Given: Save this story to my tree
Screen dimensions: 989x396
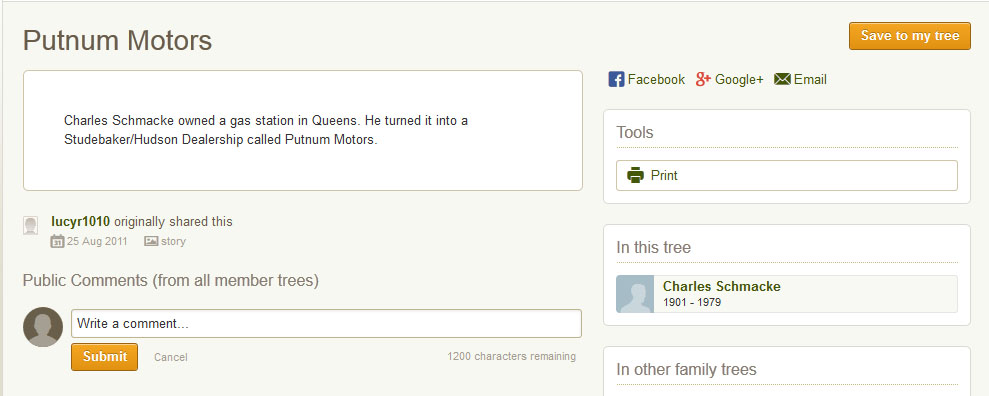Looking at the screenshot, I should 910,36.
